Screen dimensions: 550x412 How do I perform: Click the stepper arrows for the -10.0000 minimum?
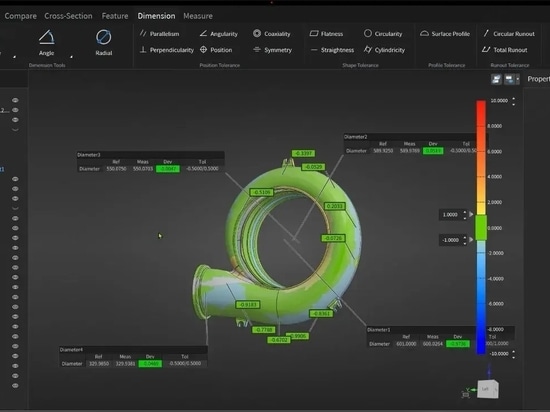pyautogui.click(x=514, y=354)
